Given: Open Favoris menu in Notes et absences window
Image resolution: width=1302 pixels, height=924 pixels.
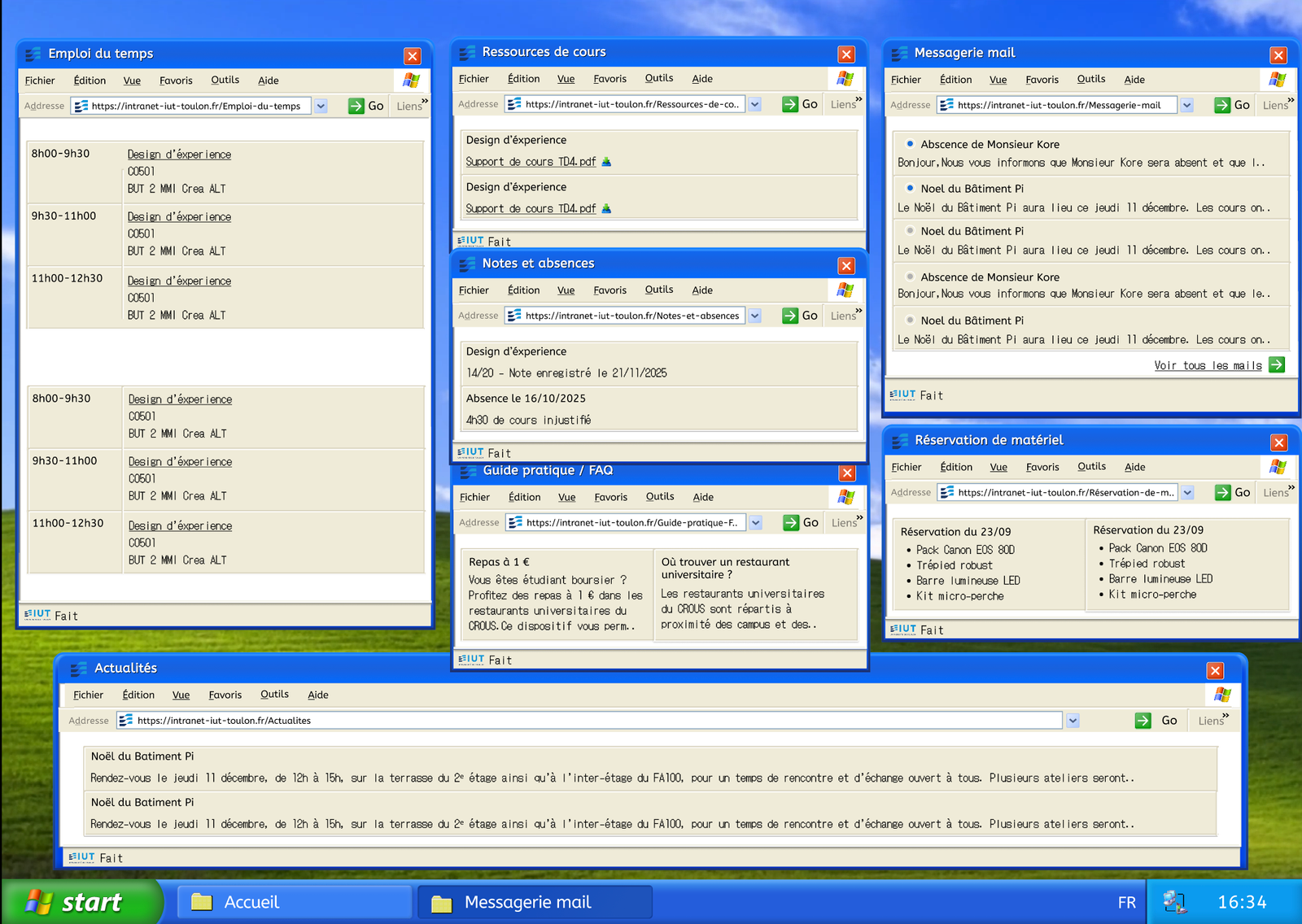Looking at the screenshot, I should point(609,290).
